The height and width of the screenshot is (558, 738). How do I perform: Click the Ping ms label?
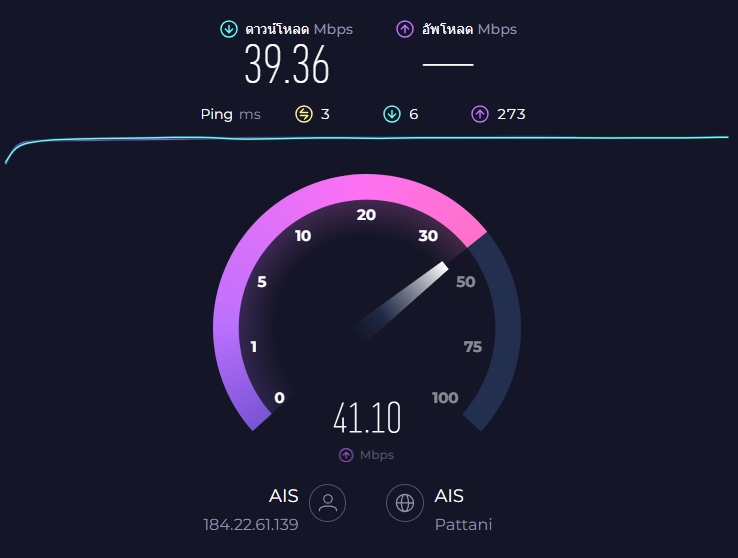231,114
